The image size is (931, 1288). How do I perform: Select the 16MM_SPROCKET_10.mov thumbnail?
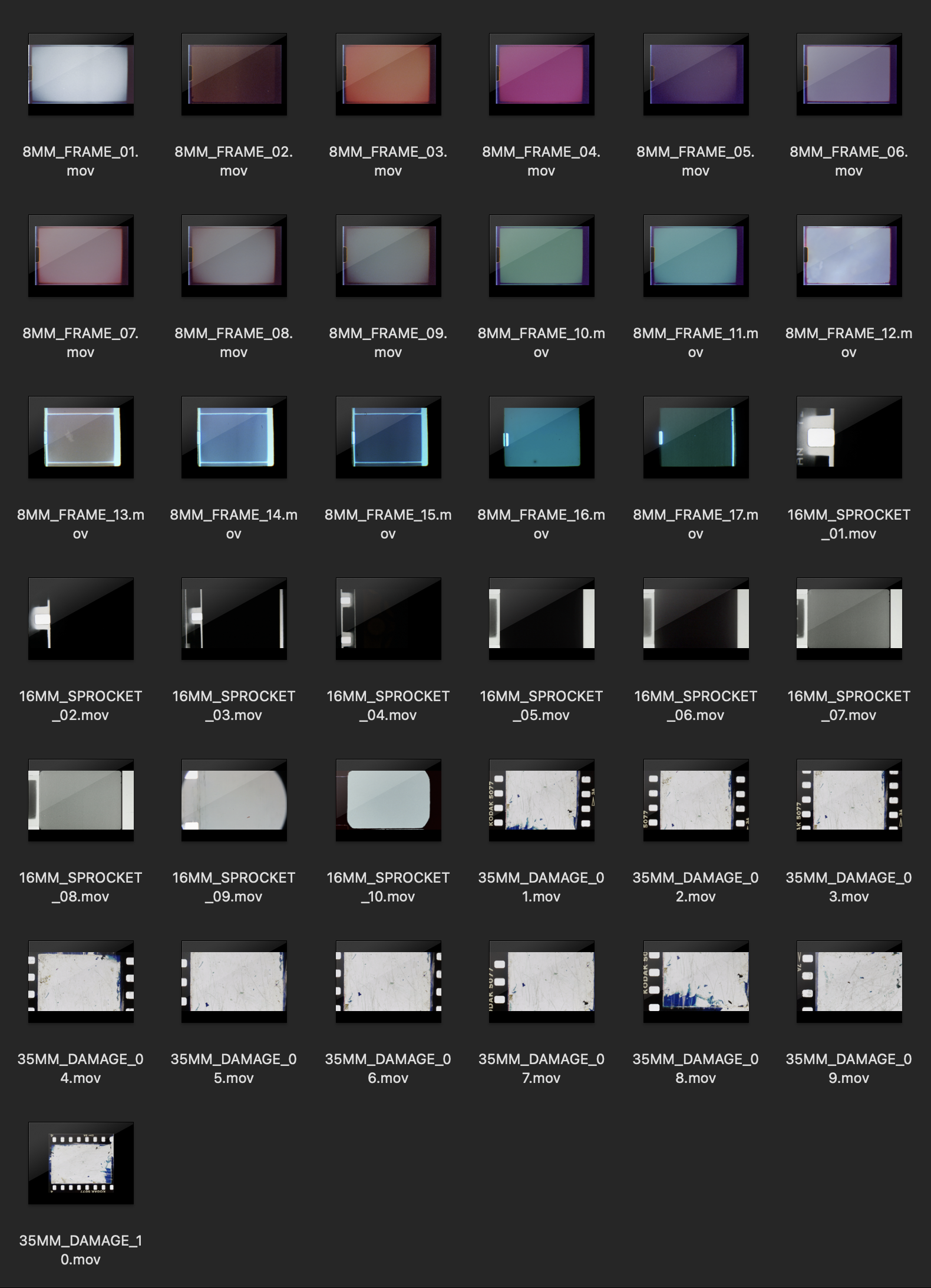[388, 800]
